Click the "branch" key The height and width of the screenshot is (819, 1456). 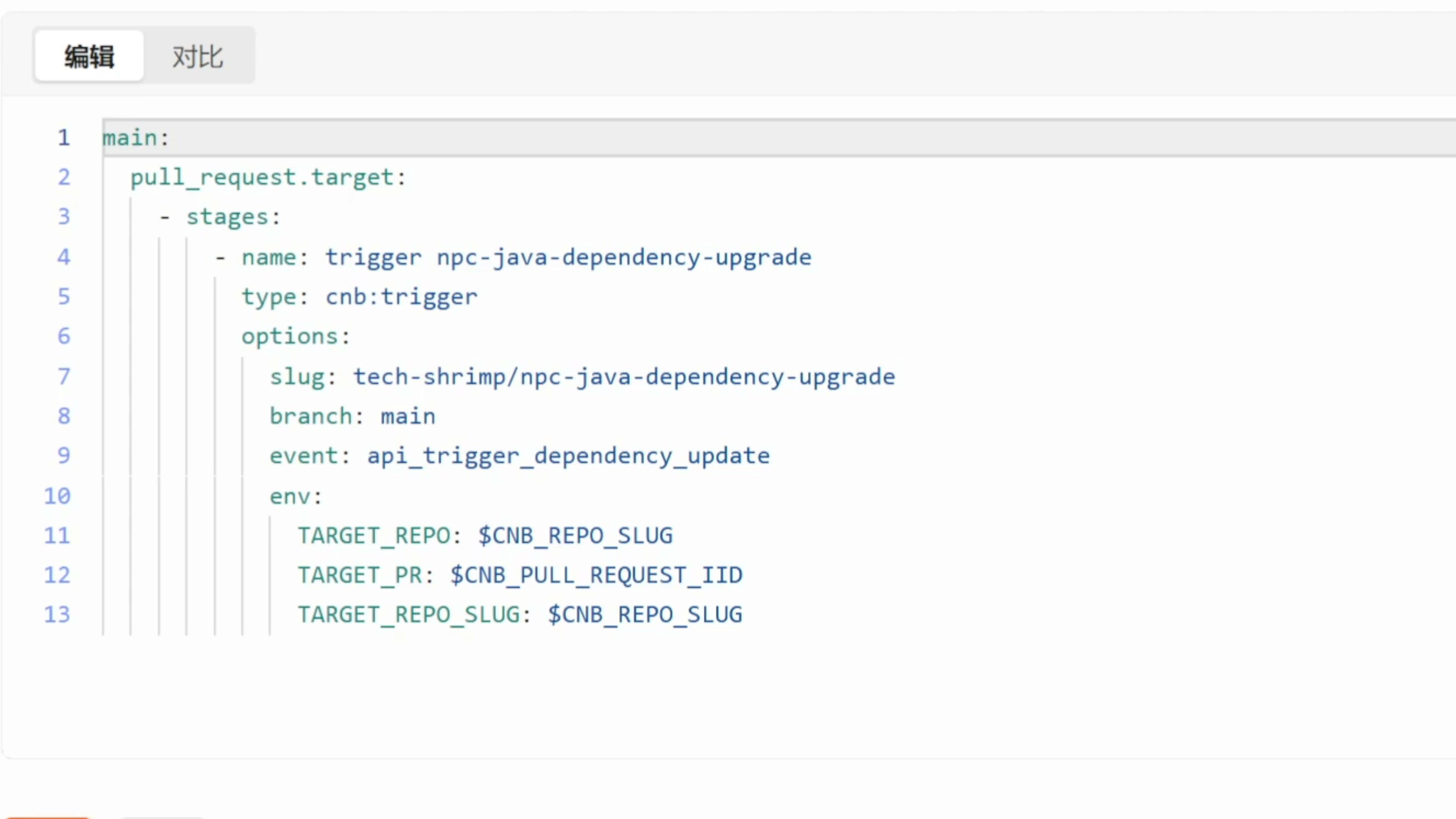pyautogui.click(x=311, y=417)
